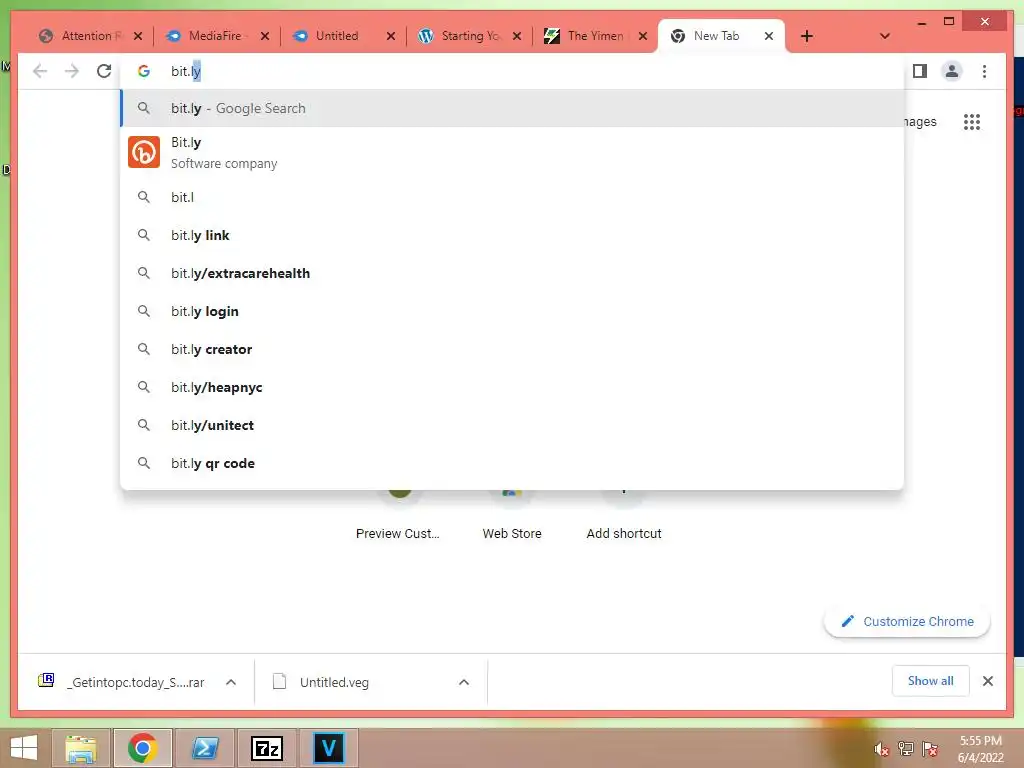1024x768 pixels.
Task: Select the bit.ly/extracarehealth suggestion
Action: [x=512, y=273]
